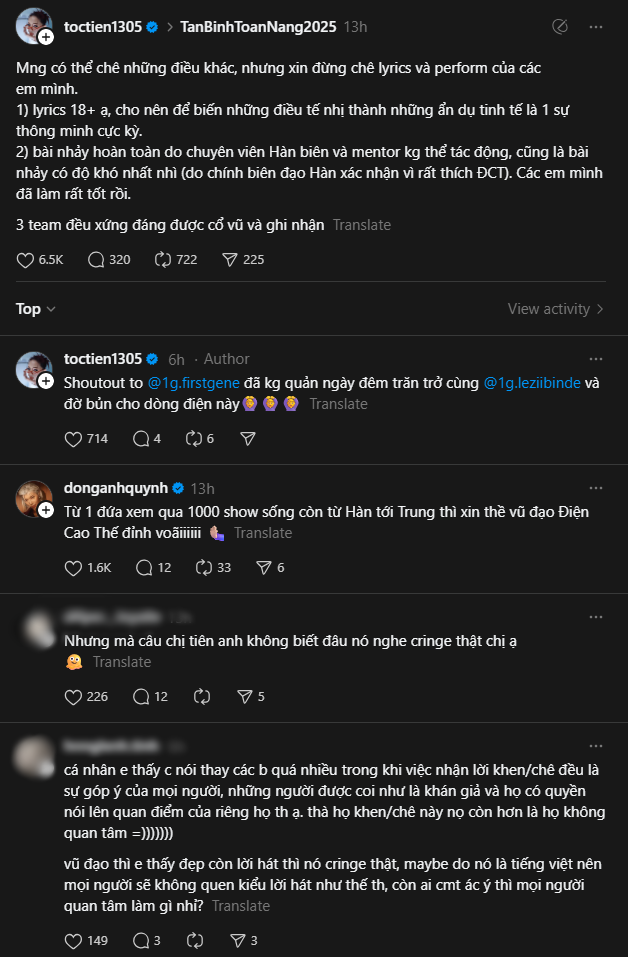Image resolution: width=628 pixels, height=957 pixels.
Task: Click the circular slash icon beside the top menu
Action: click(560, 26)
